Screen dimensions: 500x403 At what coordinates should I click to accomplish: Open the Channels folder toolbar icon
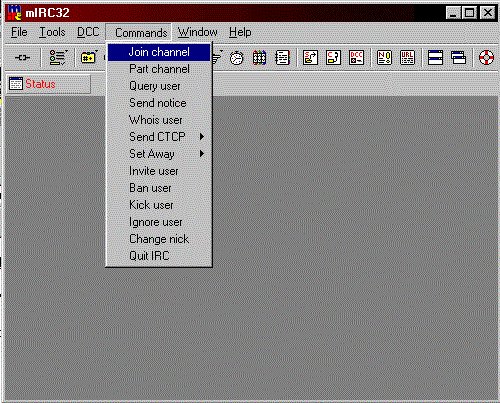[89, 58]
